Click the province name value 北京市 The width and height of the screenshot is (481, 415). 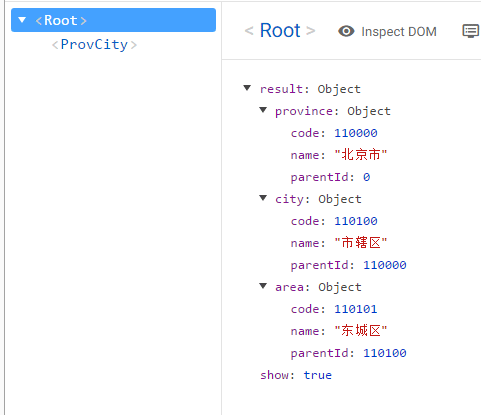361,155
